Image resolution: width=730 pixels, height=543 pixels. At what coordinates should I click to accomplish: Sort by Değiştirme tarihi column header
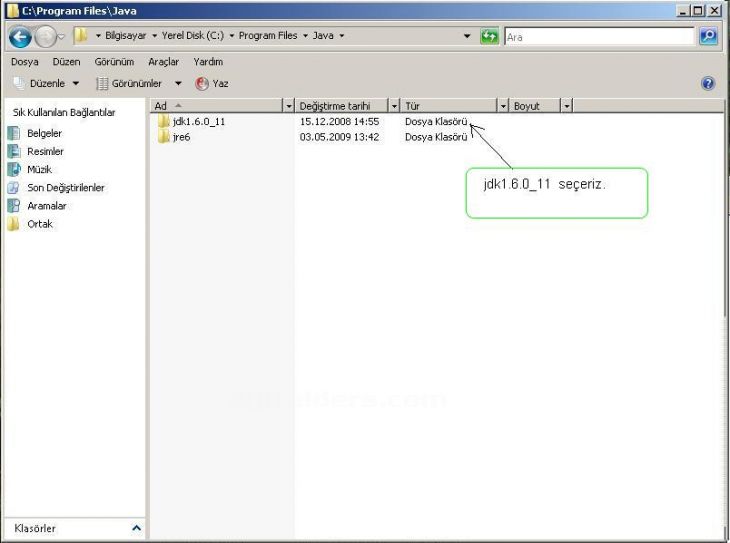pos(342,106)
